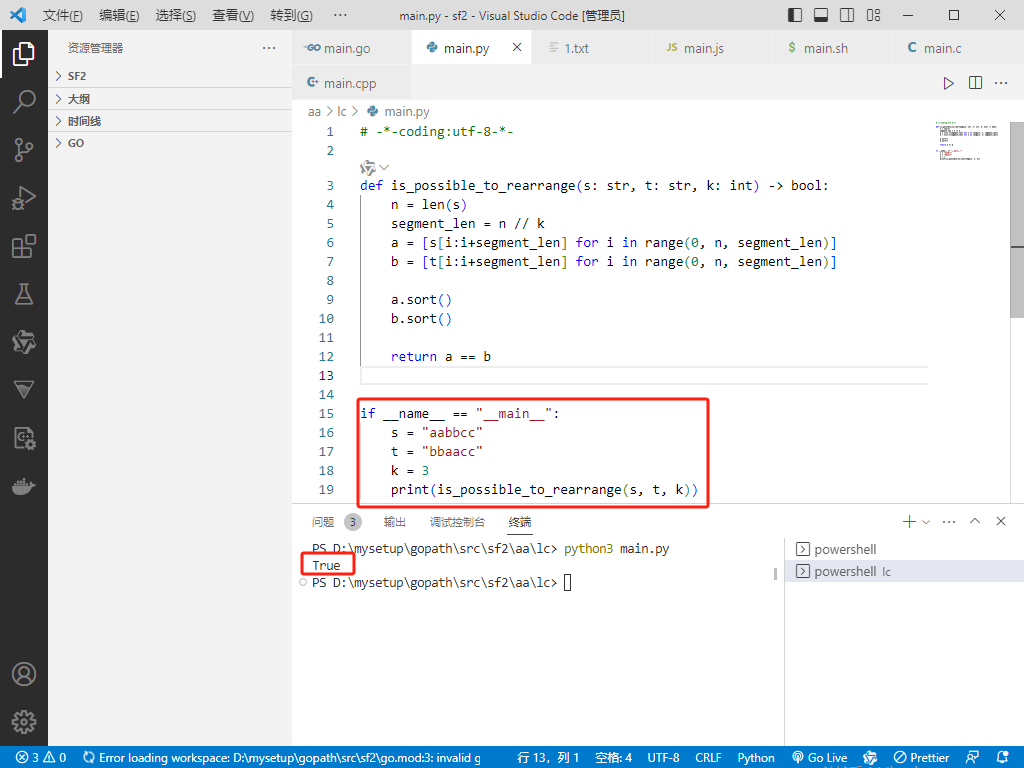Open editor More Actions ellipsis
This screenshot has width=1024, height=768.
[x=1001, y=83]
